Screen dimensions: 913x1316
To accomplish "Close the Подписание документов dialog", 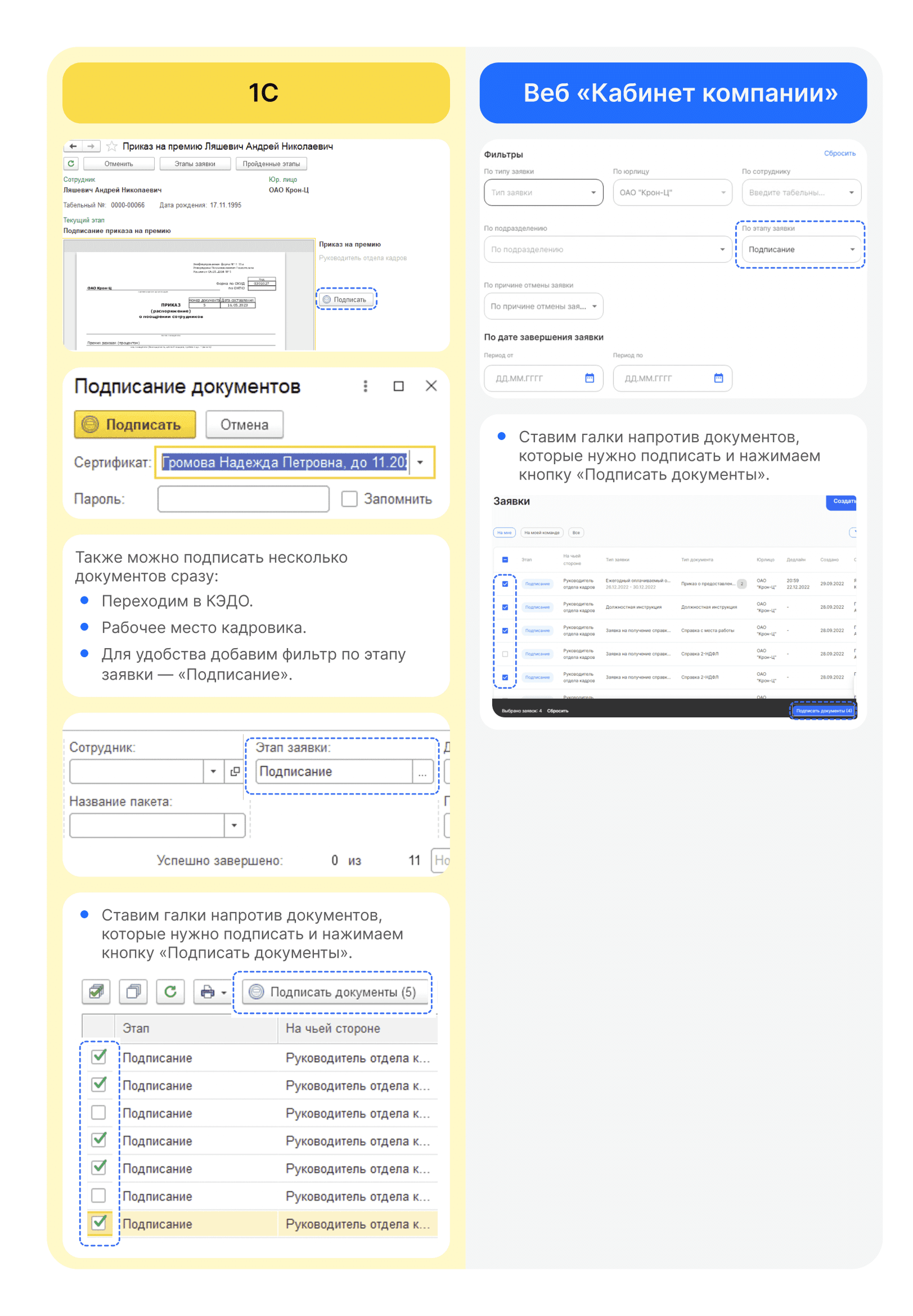I will (x=431, y=386).
